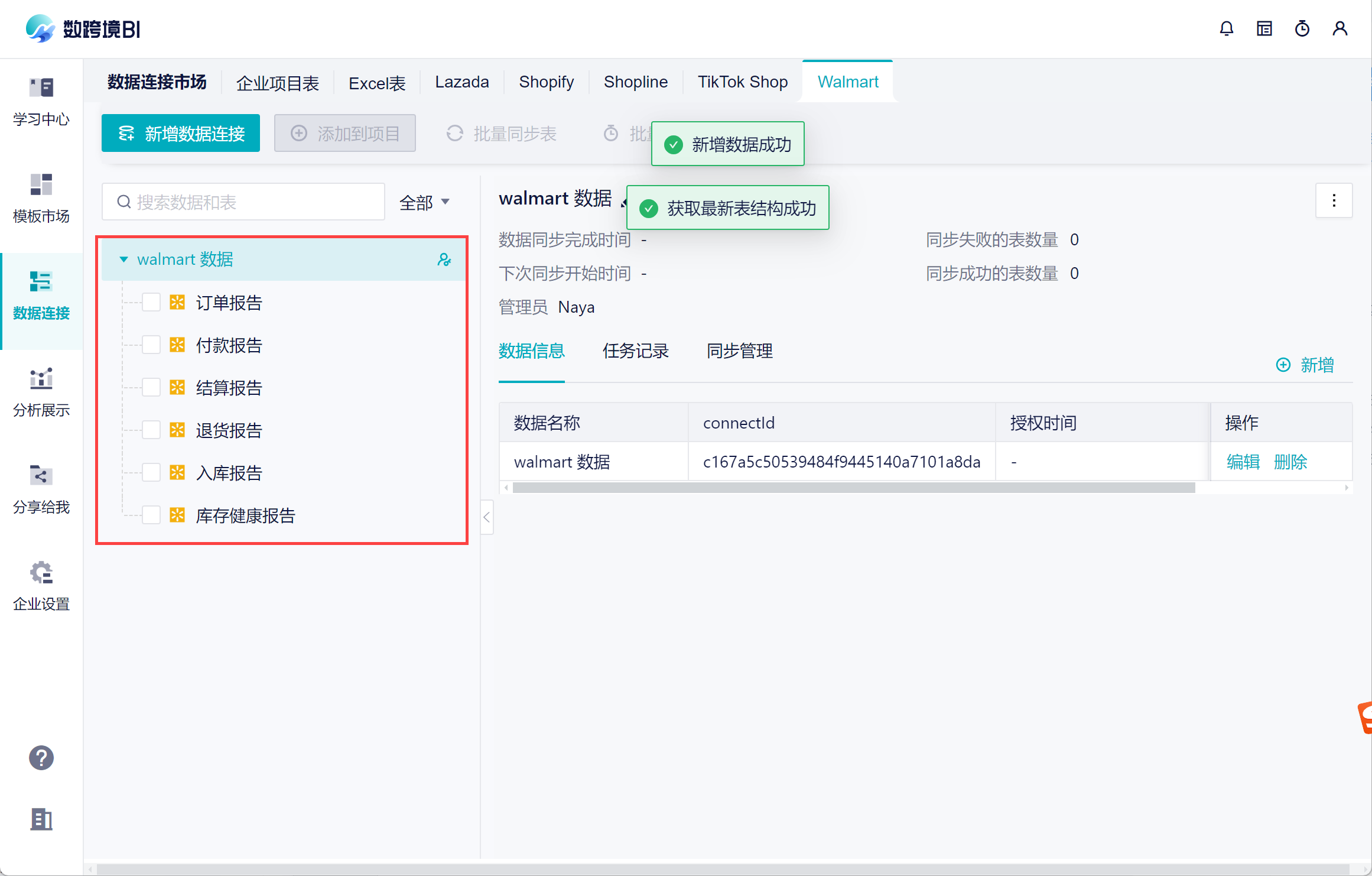The height and width of the screenshot is (876, 1372).
Task: Open the timer icon in header
Action: pos(1302,28)
